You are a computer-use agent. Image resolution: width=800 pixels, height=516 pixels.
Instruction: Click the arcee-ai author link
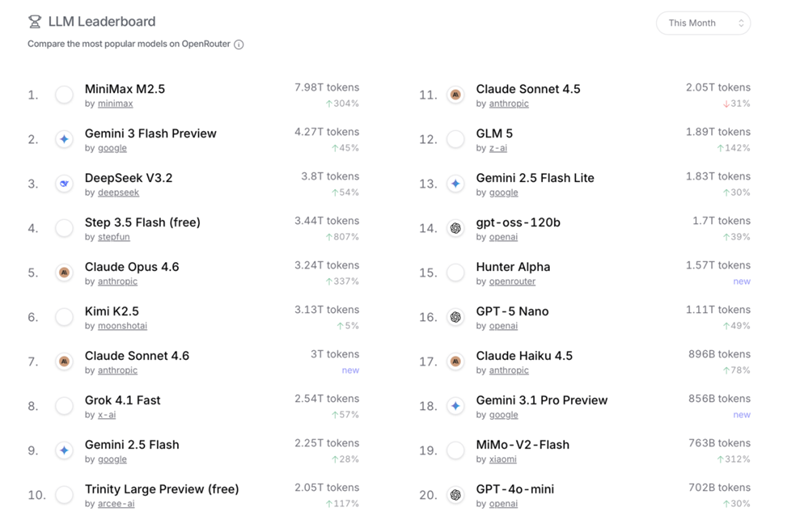[x=118, y=504]
